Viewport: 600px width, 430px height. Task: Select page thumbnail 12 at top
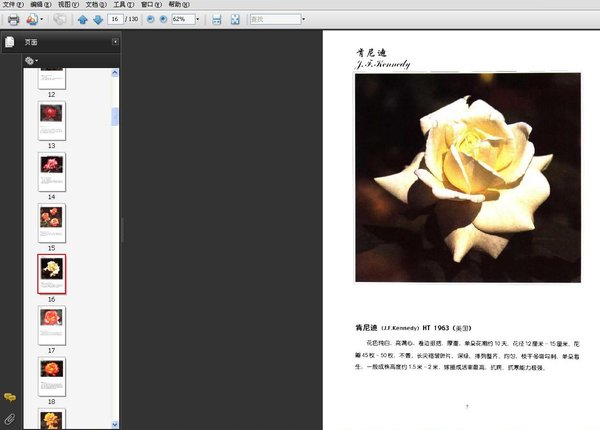[x=52, y=78]
